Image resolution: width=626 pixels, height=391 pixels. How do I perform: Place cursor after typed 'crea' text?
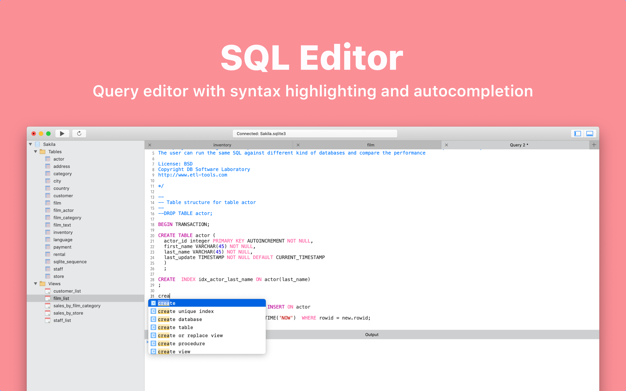pos(170,296)
